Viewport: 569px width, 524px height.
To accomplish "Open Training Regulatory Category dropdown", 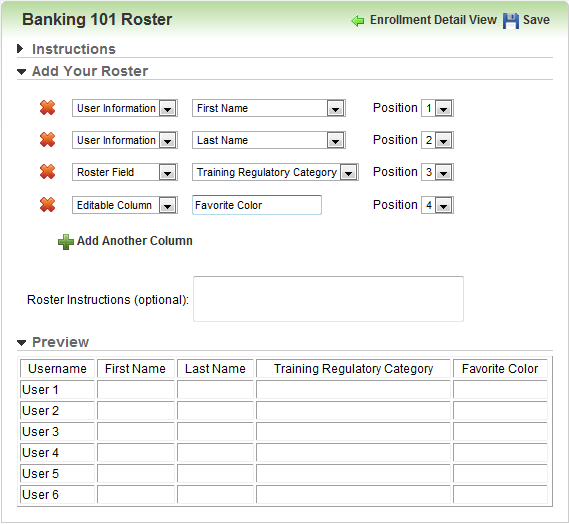I will [275, 172].
